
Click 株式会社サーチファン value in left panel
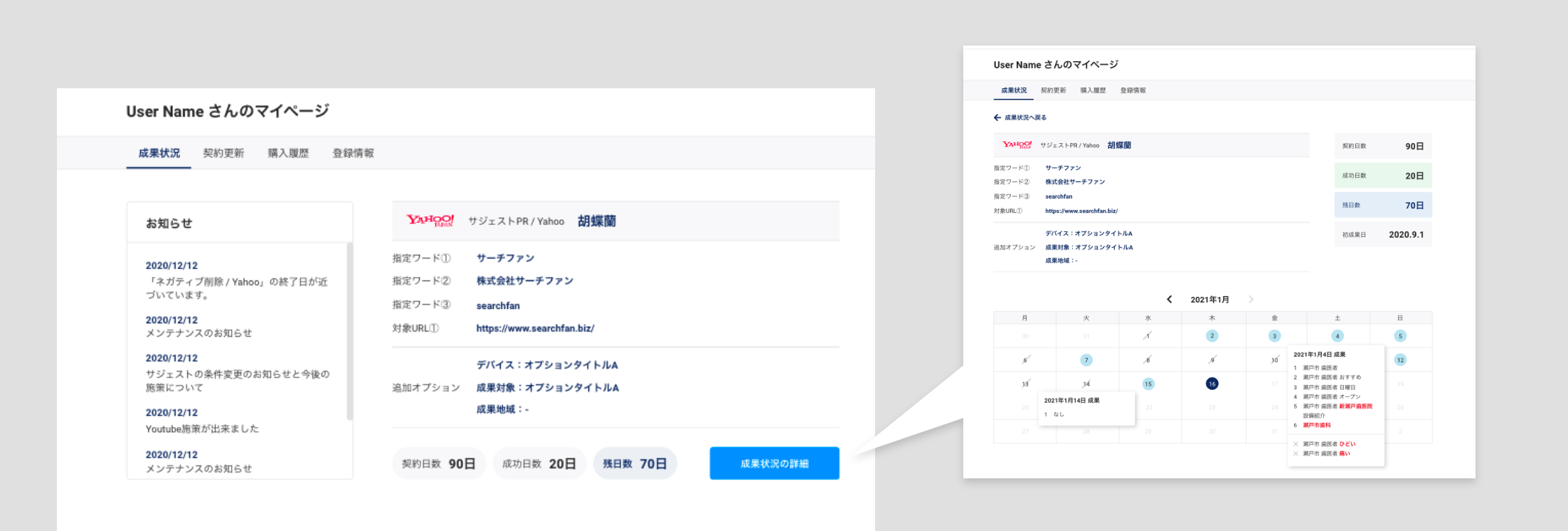525,280
